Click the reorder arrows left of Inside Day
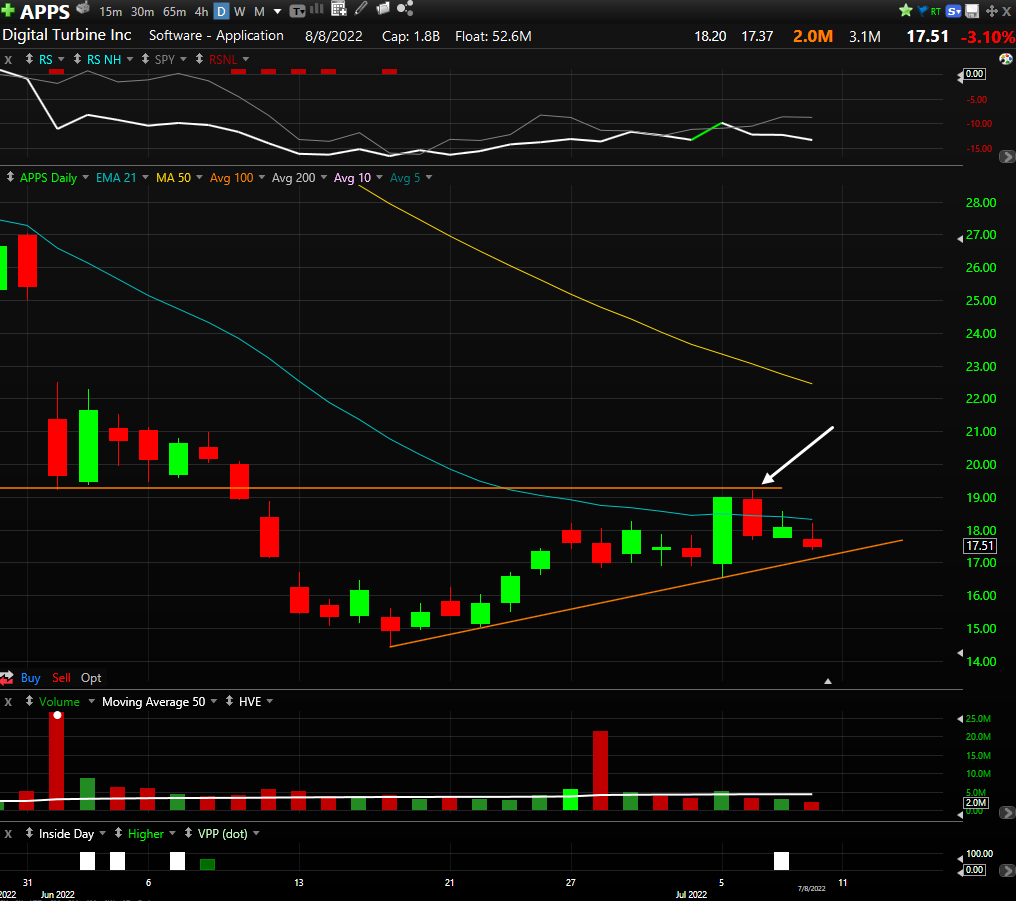The height and width of the screenshot is (901, 1016). point(29,833)
